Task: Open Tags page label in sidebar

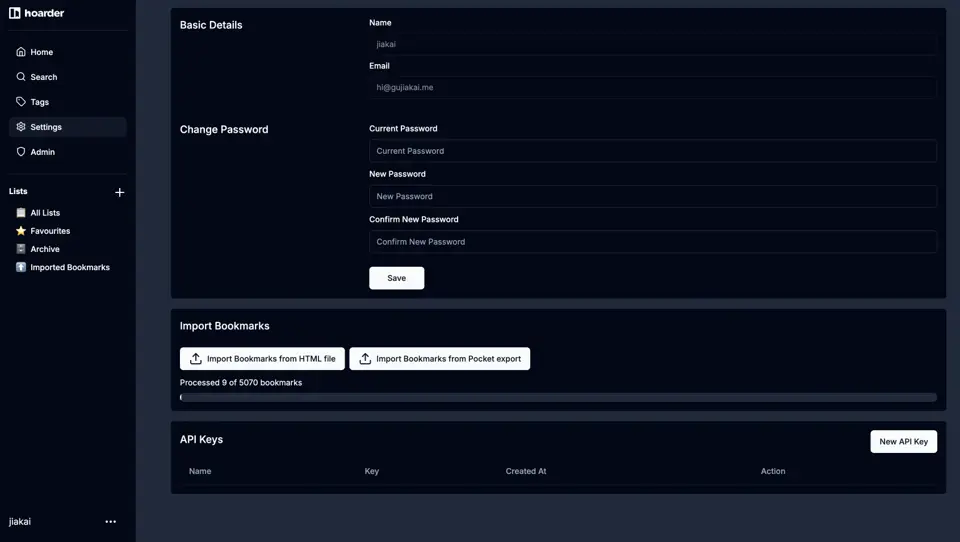Action: (x=40, y=102)
